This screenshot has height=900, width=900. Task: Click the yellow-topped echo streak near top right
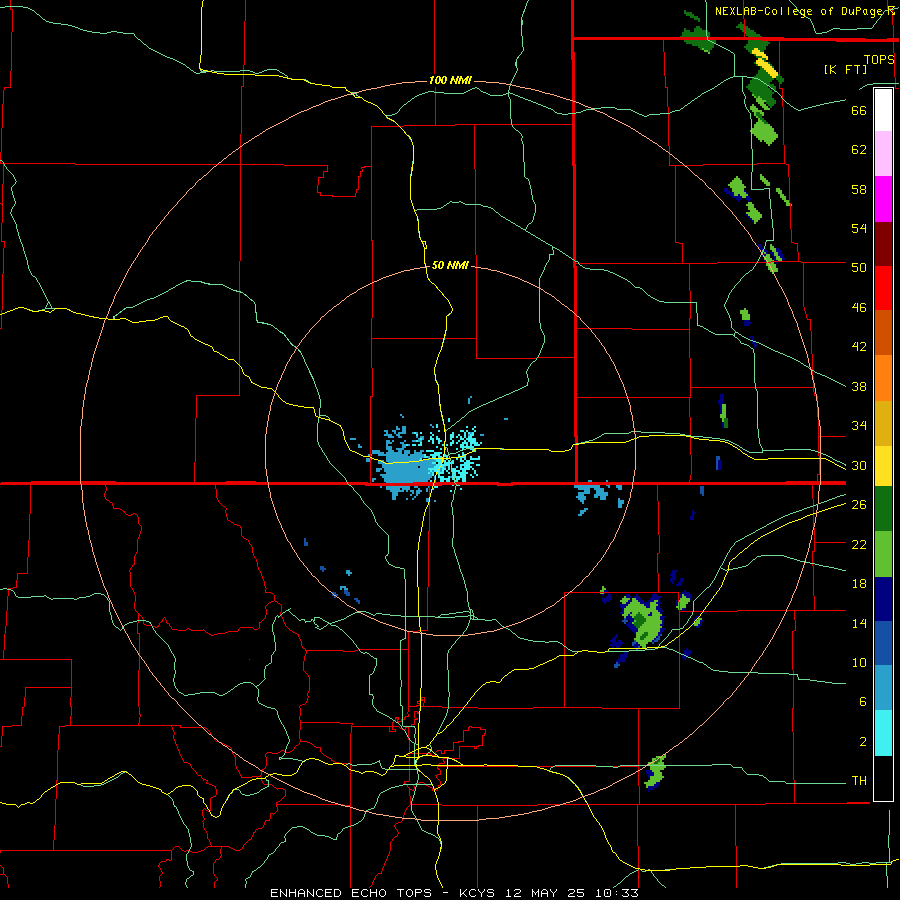point(765,64)
